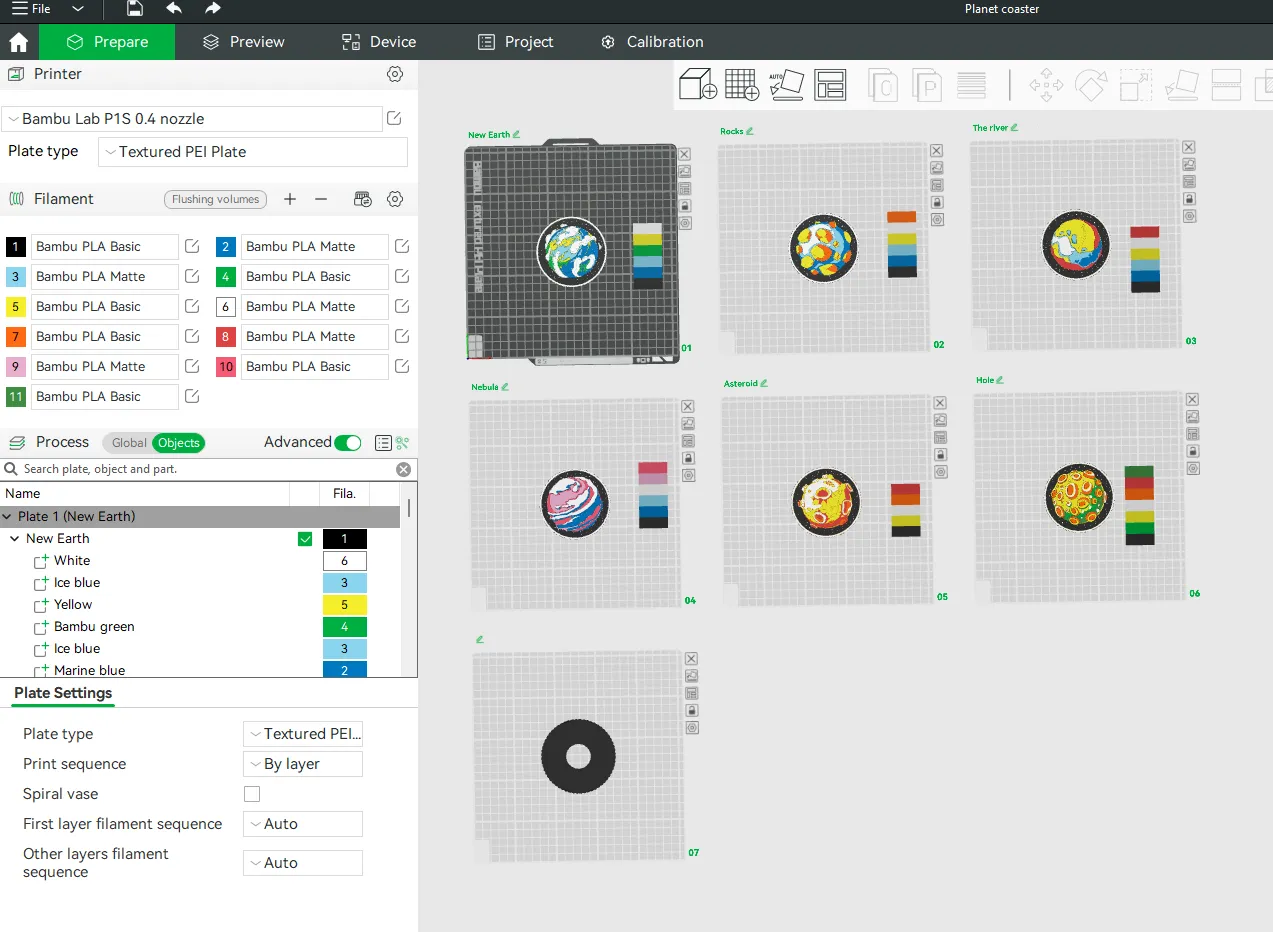Collapse the Plate 1 (New Earth) tree node
Image resolution: width=1273 pixels, height=932 pixels.
click(x=8, y=517)
